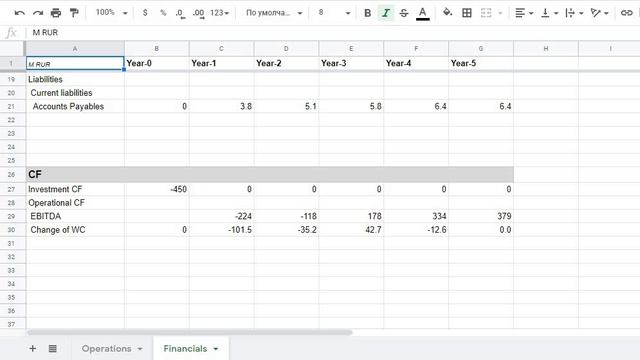Open the font family dropdown
This screenshot has width=640, height=360.
click(x=273, y=13)
